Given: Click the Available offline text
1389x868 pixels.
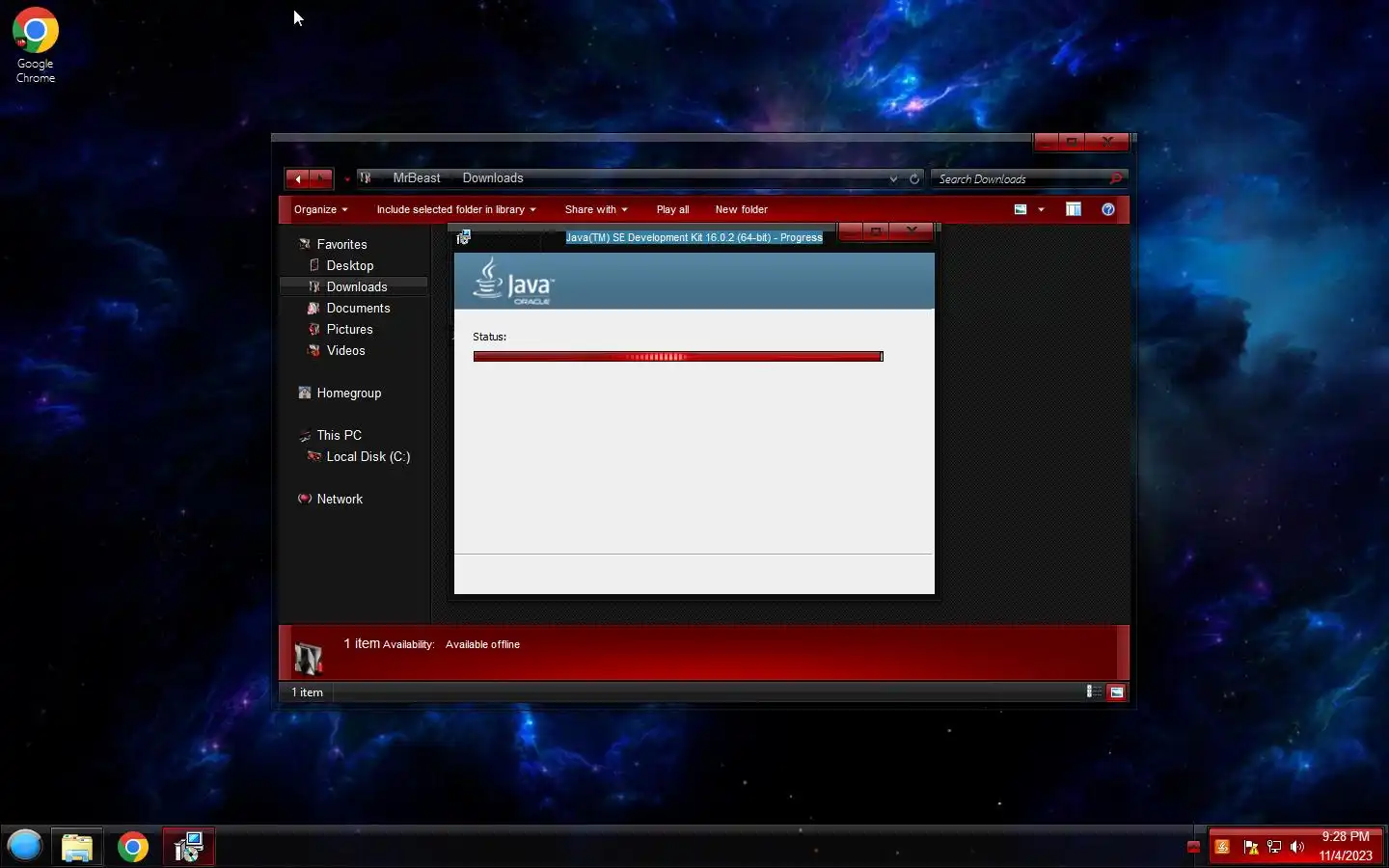Looking at the screenshot, I should [482, 644].
